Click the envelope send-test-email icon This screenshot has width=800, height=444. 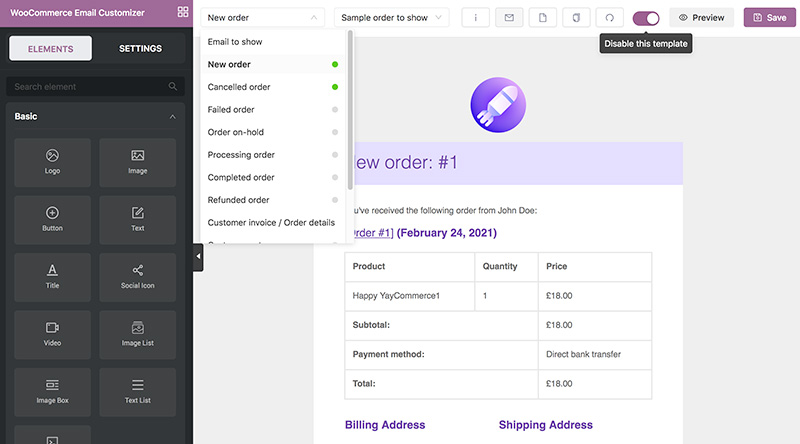click(x=509, y=17)
